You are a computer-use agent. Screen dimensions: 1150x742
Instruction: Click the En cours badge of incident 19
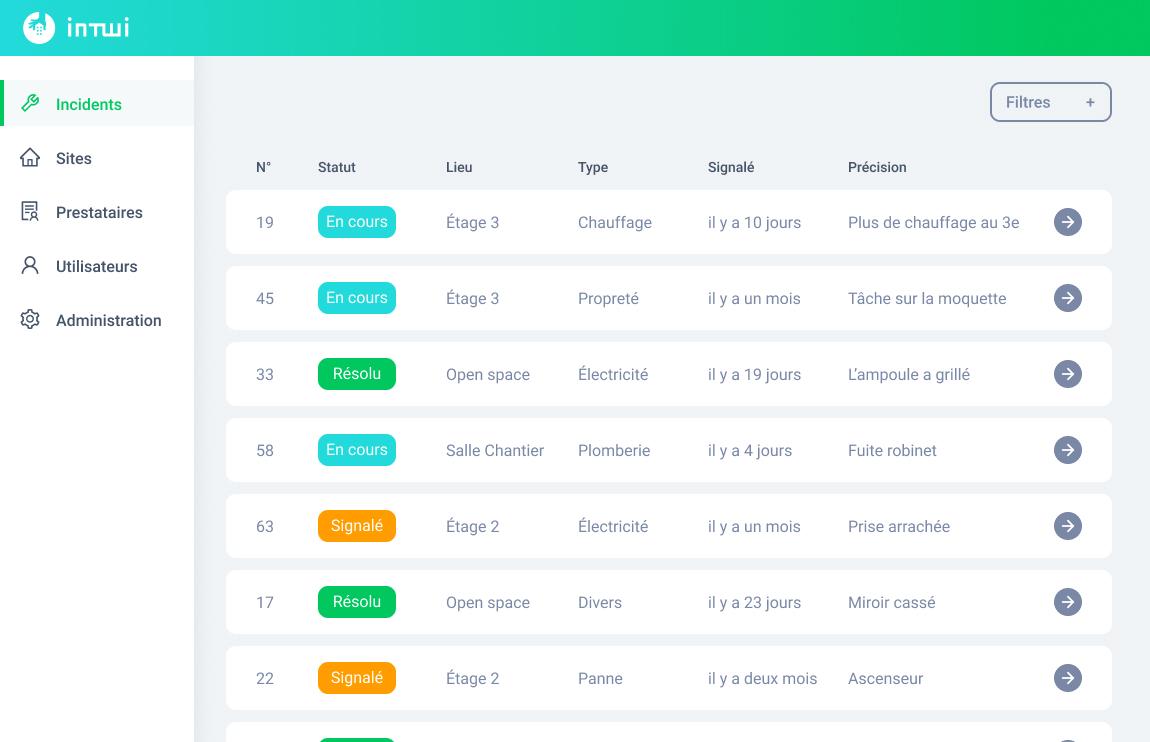pos(356,221)
